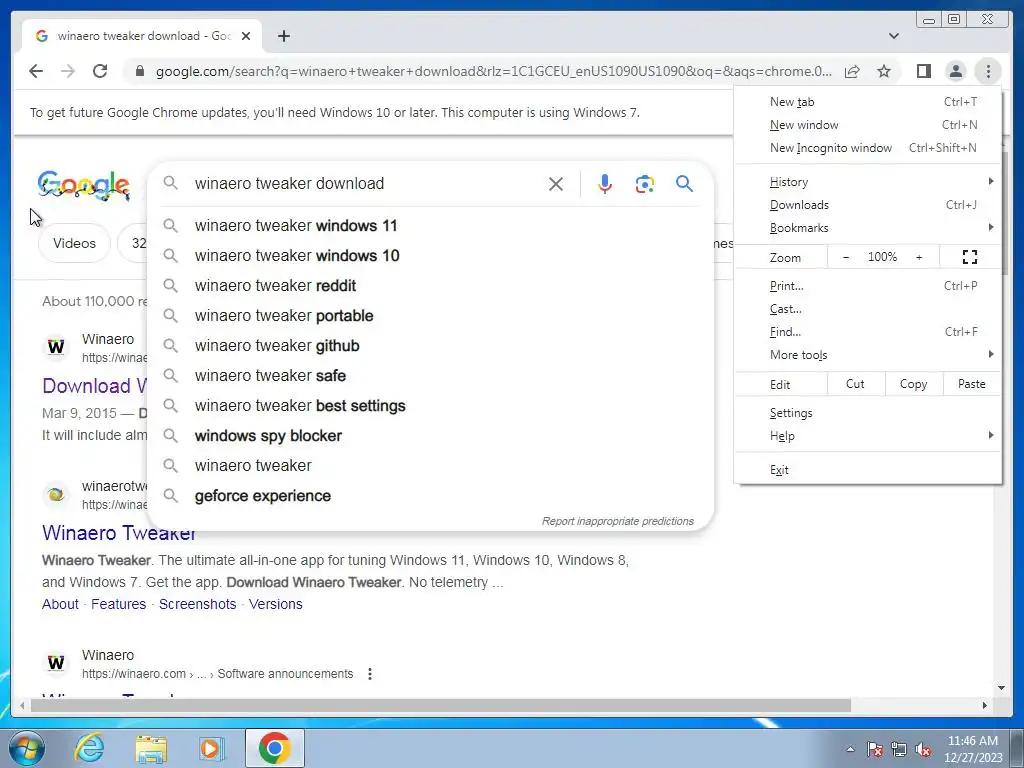Show hidden tray icons arrow

tap(850, 750)
